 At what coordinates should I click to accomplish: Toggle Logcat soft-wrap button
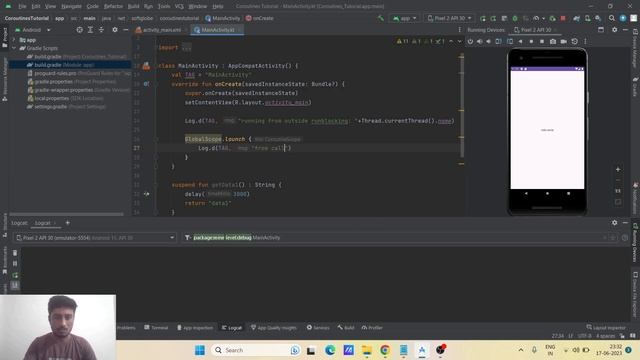coord(15,285)
